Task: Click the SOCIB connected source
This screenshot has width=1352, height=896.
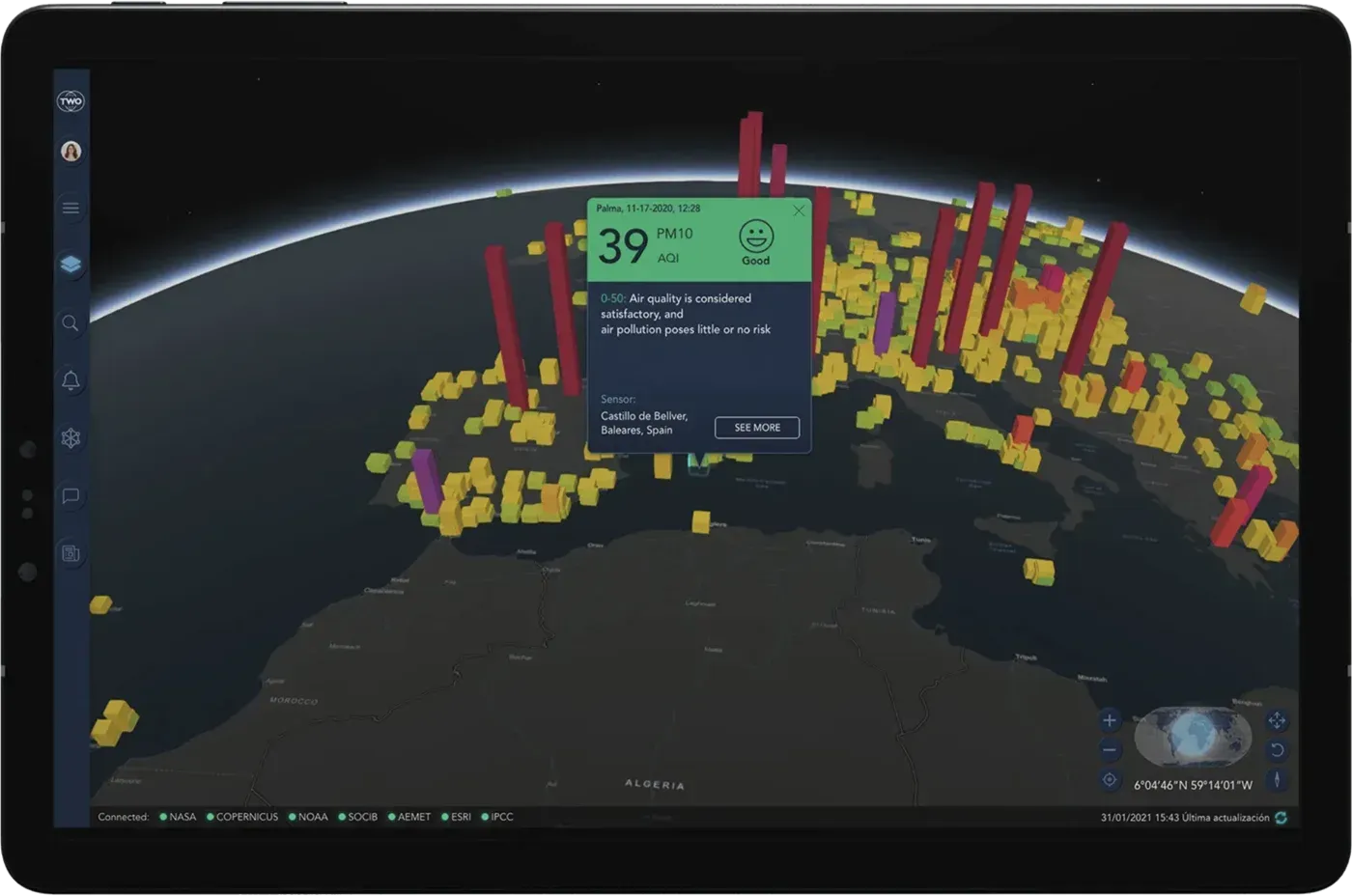Action: [x=357, y=817]
